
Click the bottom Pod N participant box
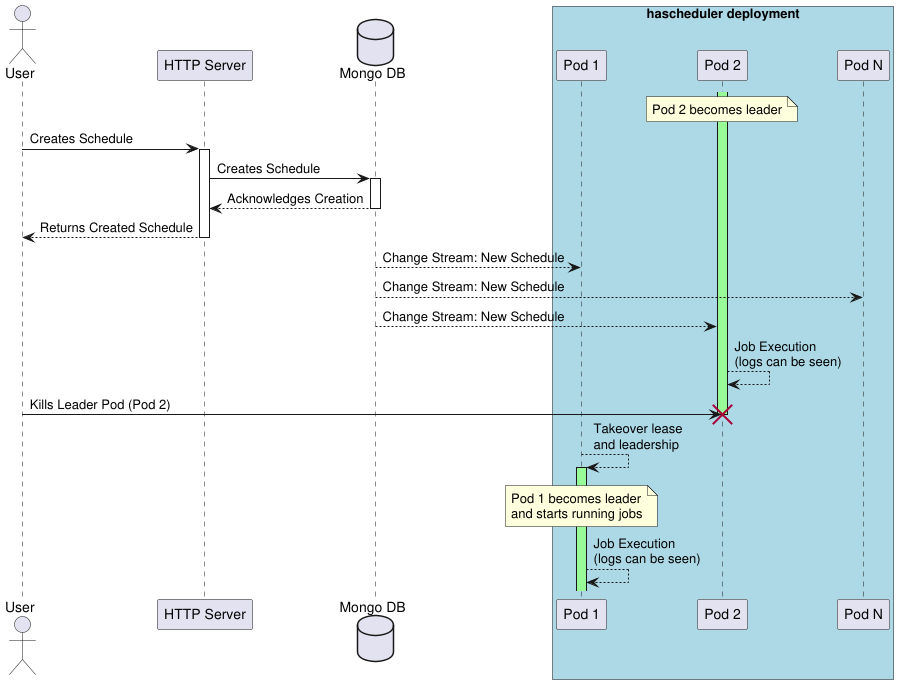tap(863, 614)
